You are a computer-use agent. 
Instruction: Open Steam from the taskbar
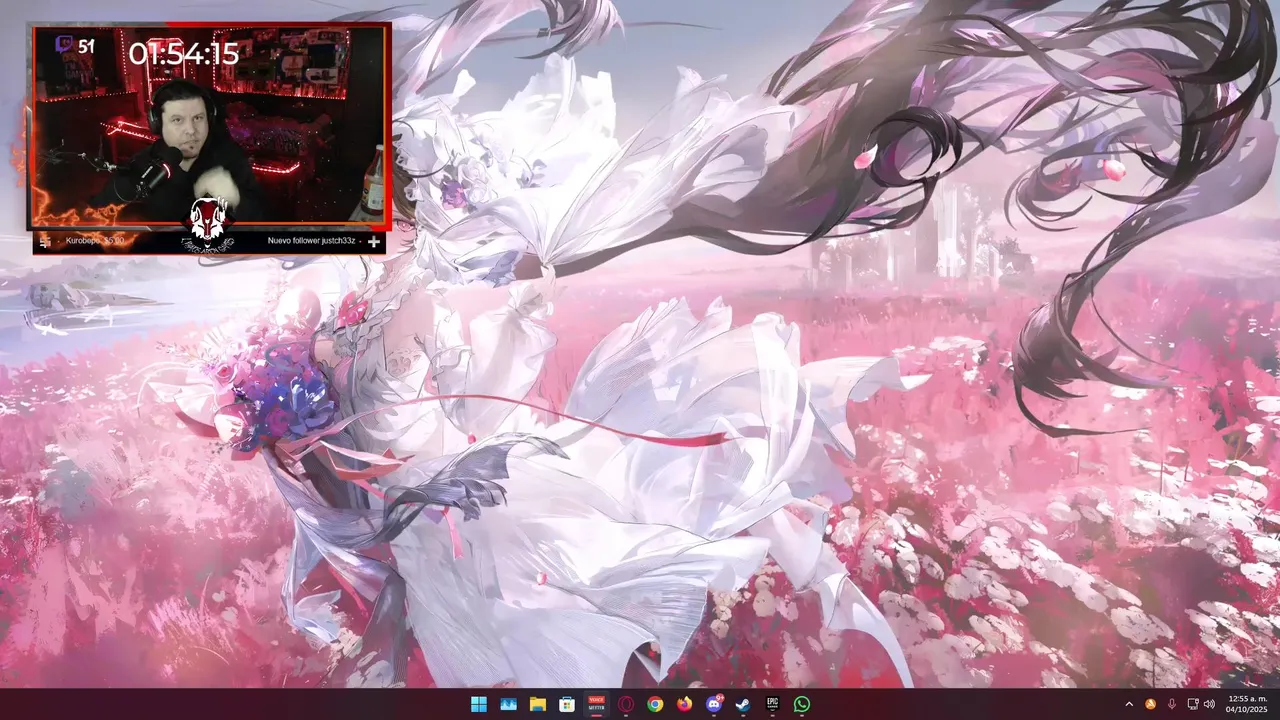[x=743, y=704]
